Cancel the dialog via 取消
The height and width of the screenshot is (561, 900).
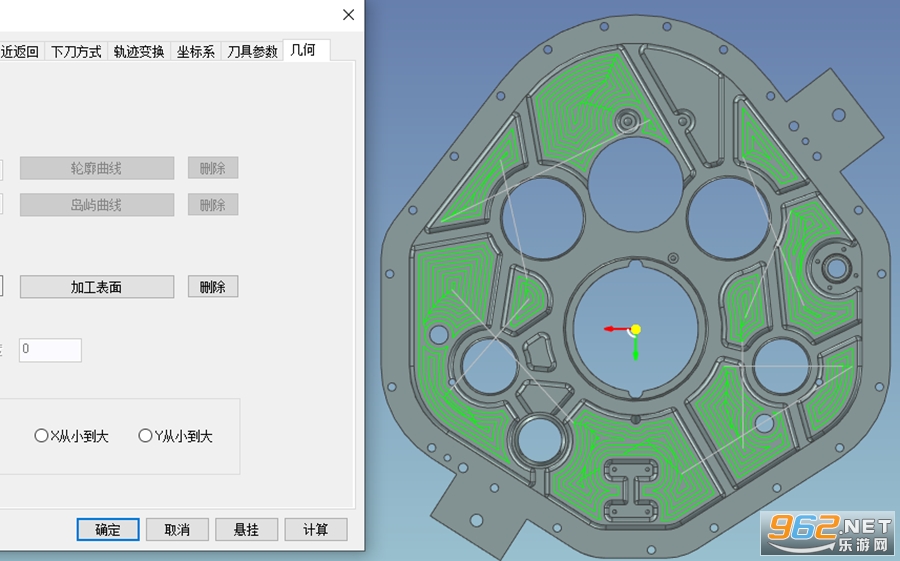[177, 529]
